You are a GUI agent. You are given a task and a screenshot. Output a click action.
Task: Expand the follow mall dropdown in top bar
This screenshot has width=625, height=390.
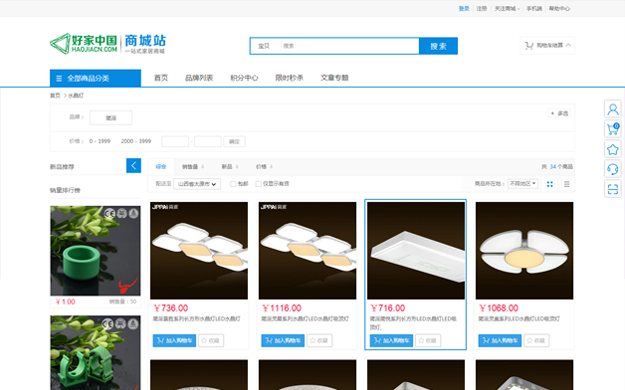(x=507, y=8)
